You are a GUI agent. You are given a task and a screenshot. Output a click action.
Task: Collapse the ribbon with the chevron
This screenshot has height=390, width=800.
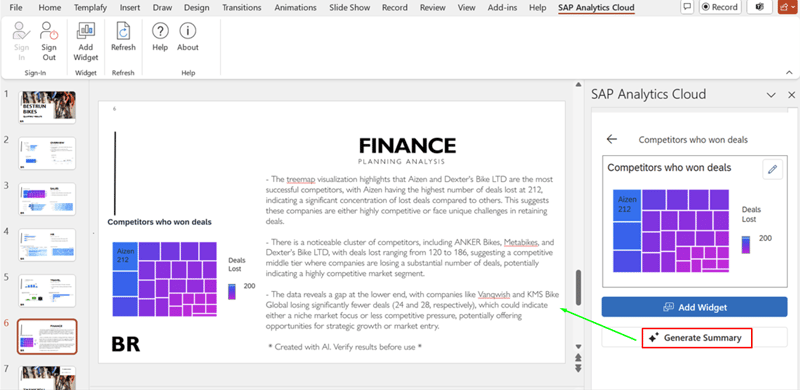click(788, 72)
